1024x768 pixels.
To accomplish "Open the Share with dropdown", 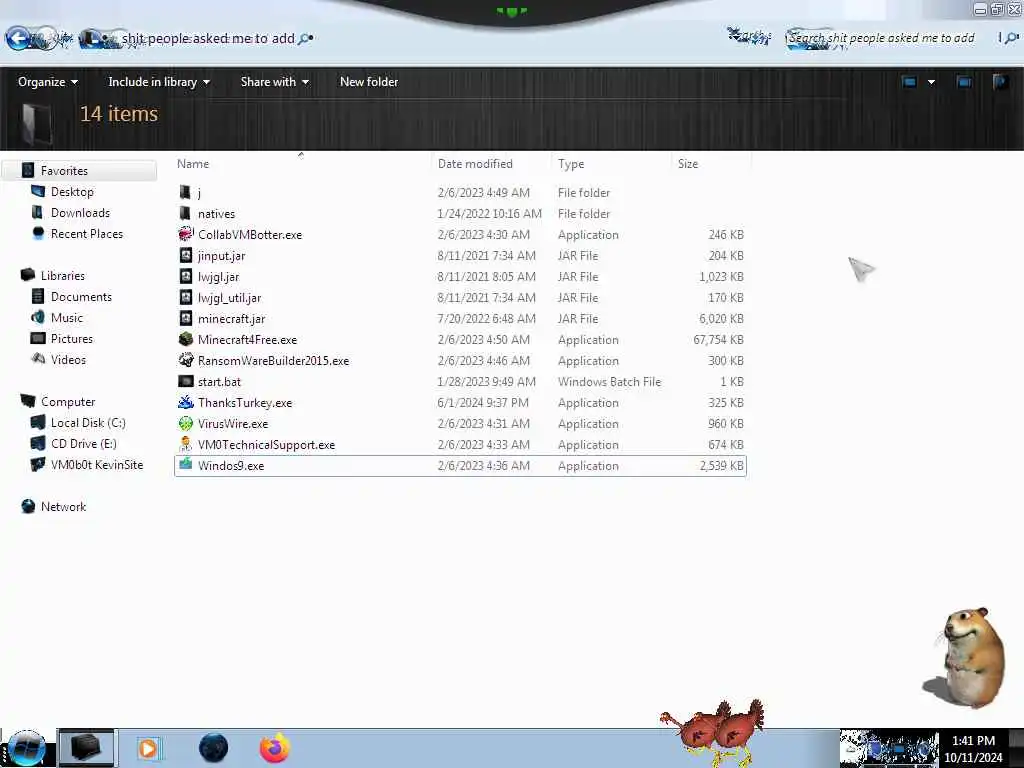I will coord(274,82).
